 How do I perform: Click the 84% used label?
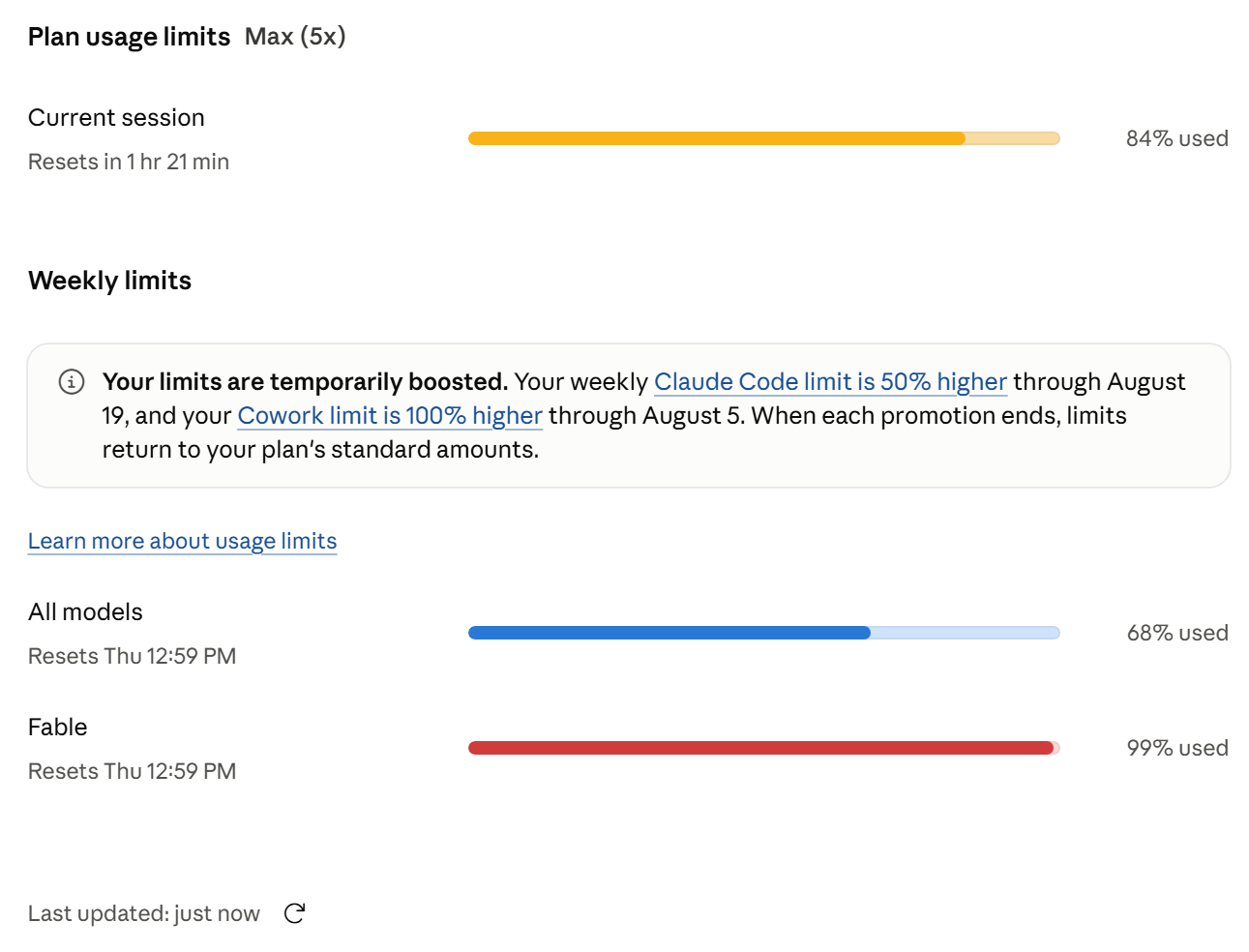click(1176, 138)
